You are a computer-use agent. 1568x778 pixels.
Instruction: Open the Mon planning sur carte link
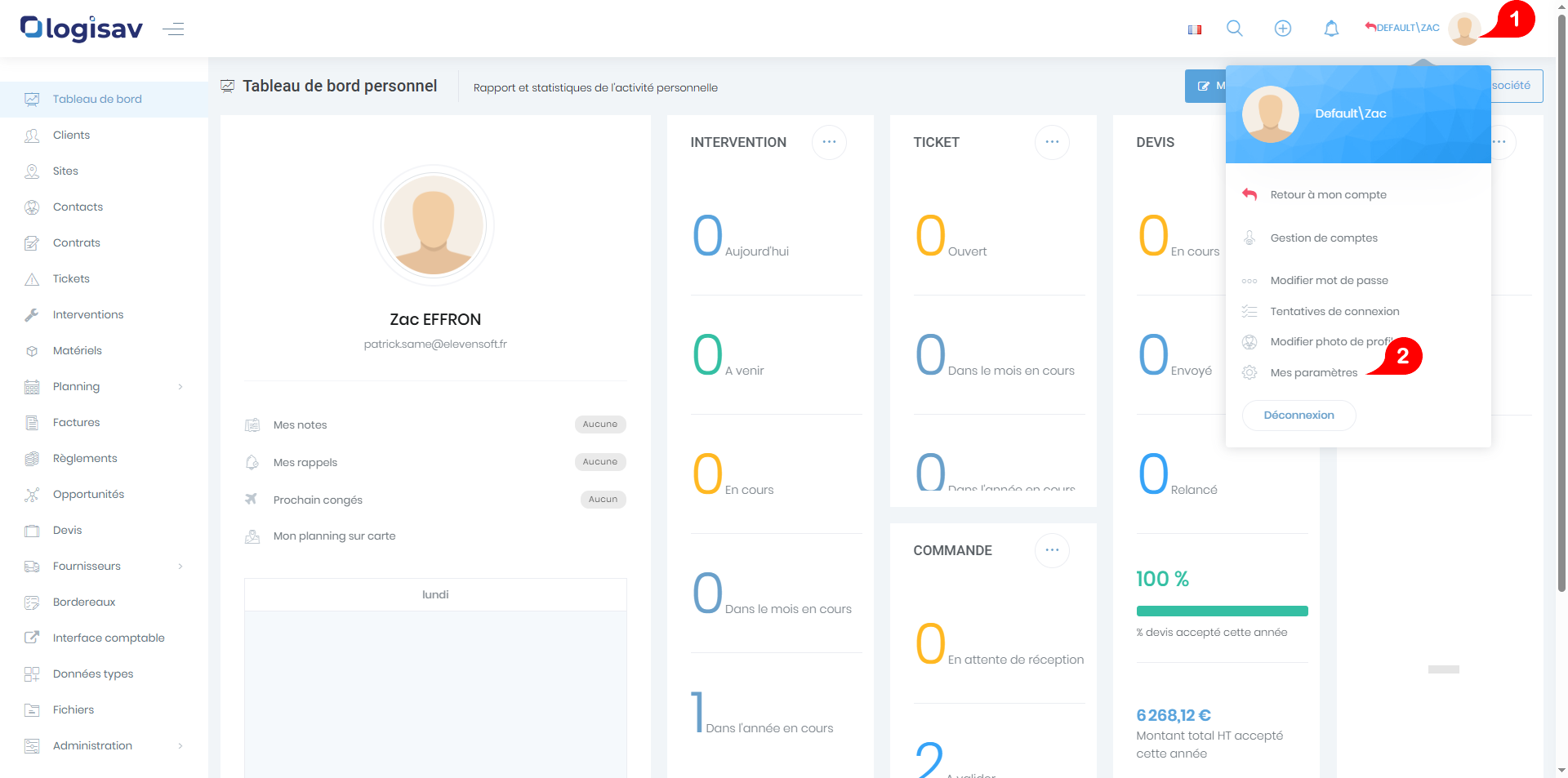[x=334, y=536]
